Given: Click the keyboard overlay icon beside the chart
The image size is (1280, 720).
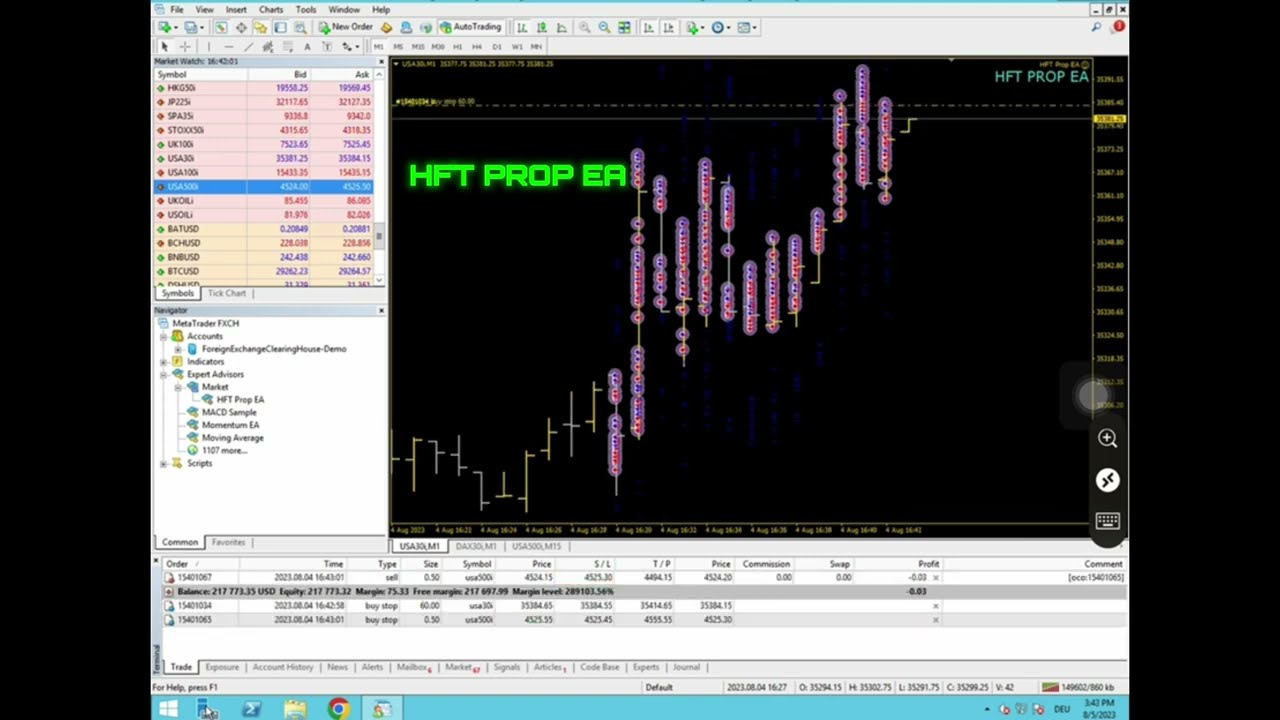Looking at the screenshot, I should [x=1107, y=521].
